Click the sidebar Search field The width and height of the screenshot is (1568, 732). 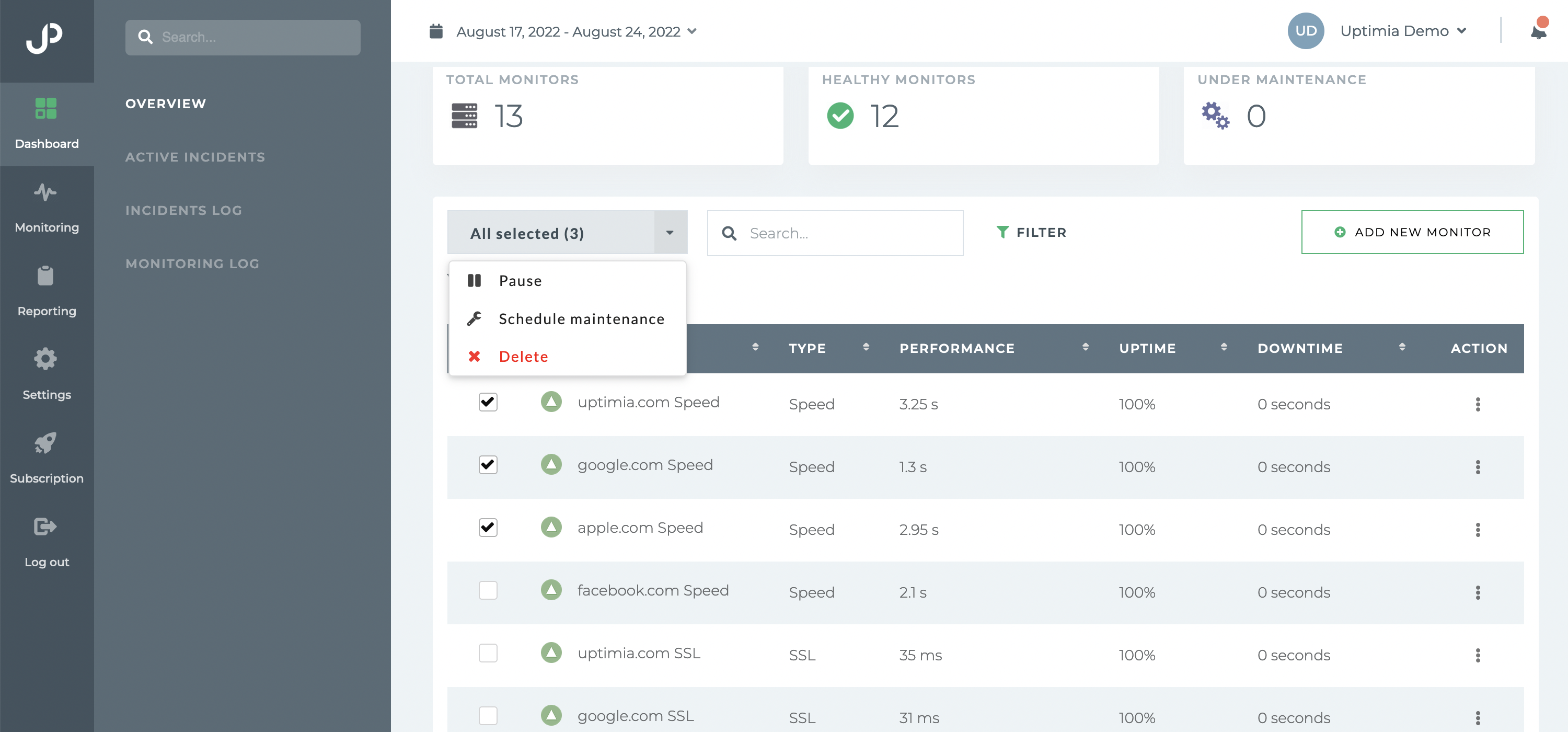click(x=243, y=37)
